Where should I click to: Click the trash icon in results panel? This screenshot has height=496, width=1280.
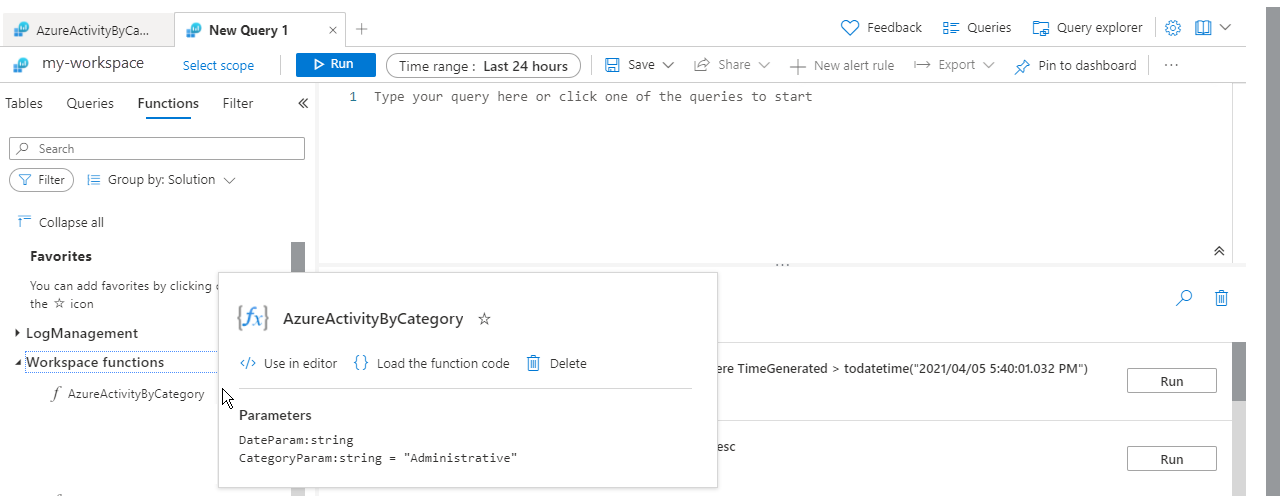click(x=1221, y=297)
